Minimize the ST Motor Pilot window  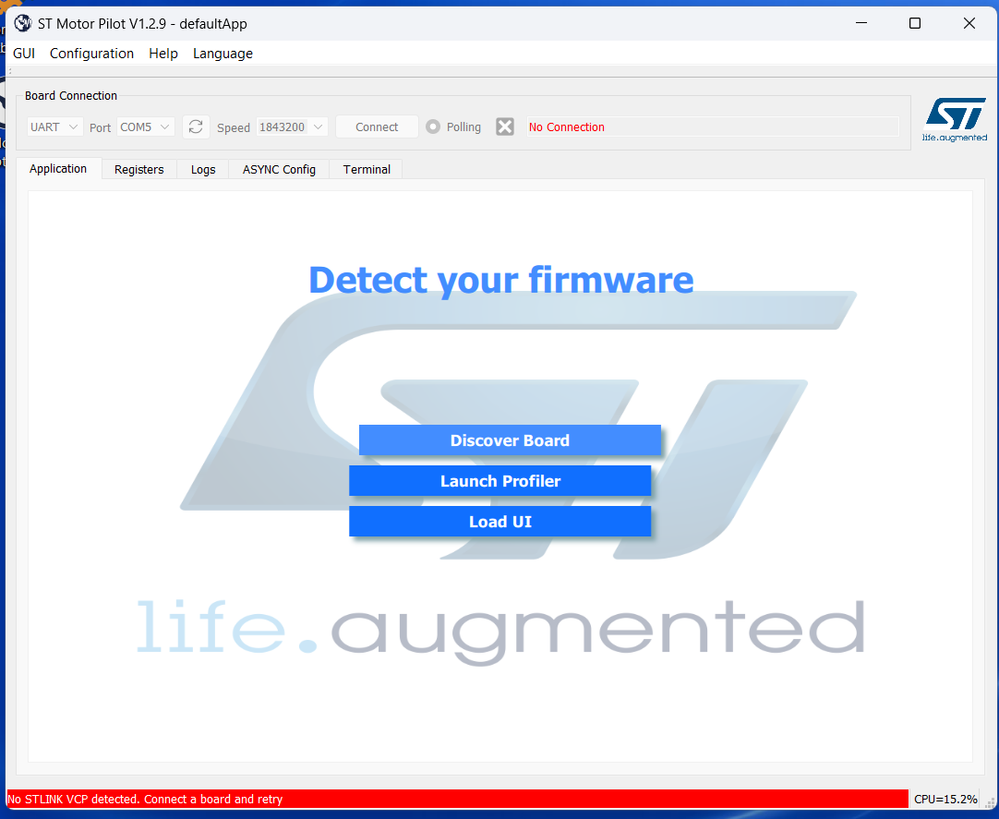pyautogui.click(x=861, y=24)
